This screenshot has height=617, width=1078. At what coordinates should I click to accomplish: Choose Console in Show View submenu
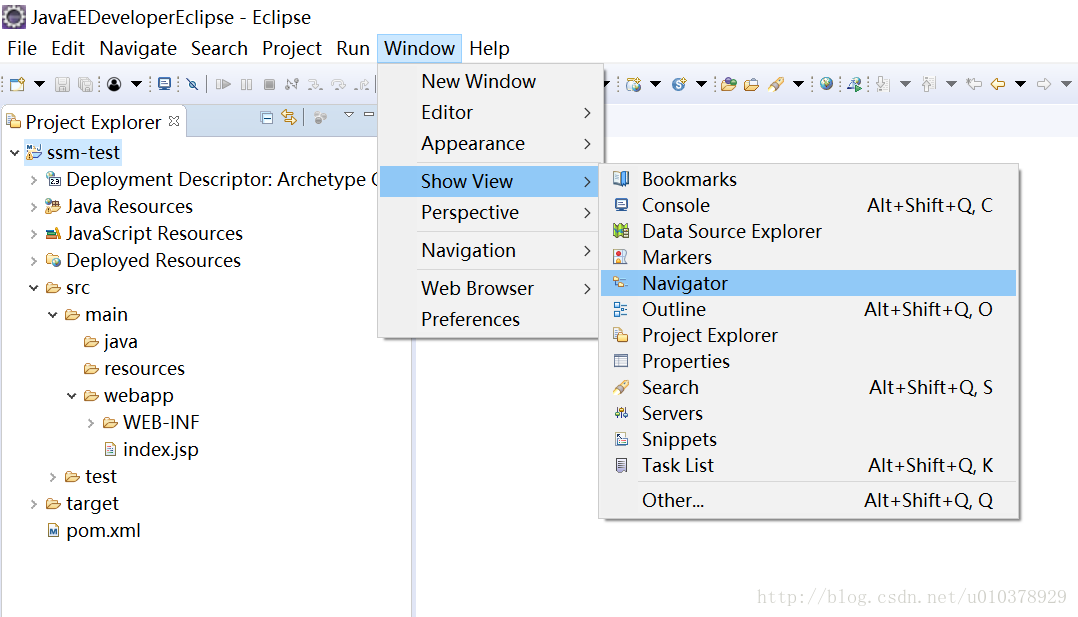808,206
